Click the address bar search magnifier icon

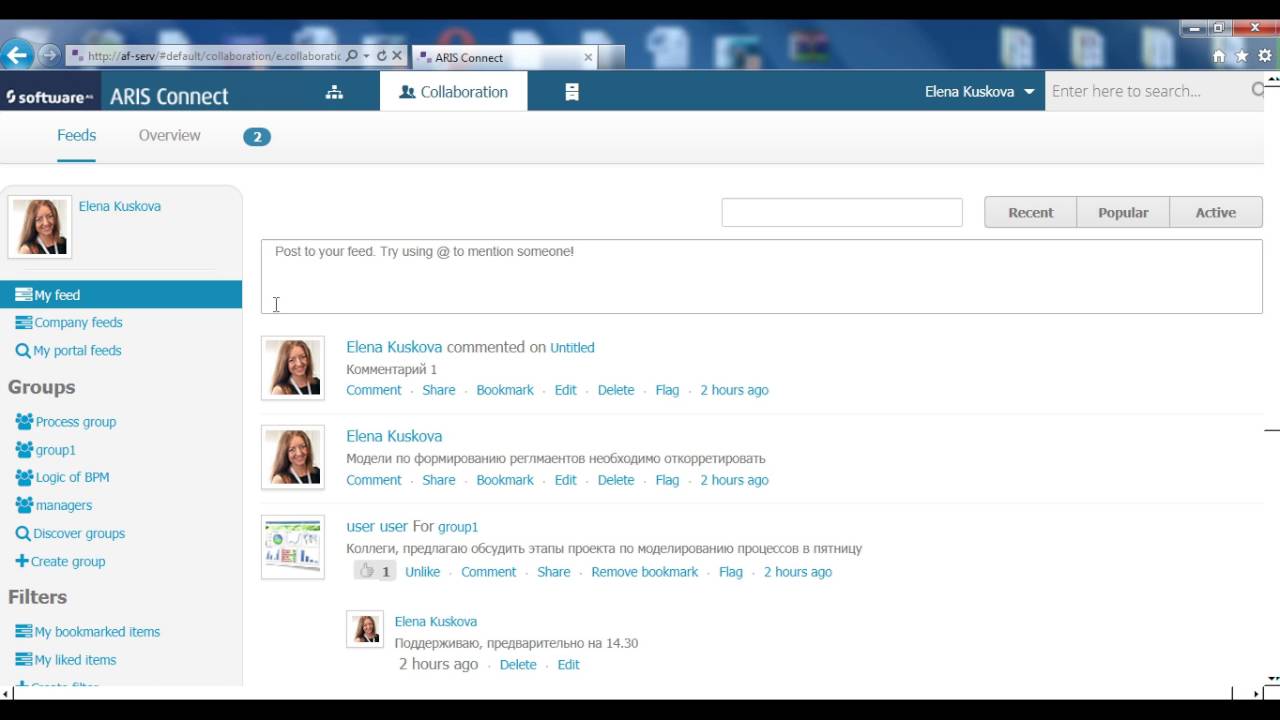[351, 57]
